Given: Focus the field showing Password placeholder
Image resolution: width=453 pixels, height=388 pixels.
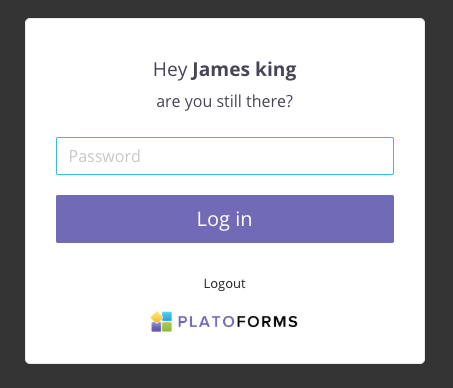Looking at the screenshot, I should [225, 156].
